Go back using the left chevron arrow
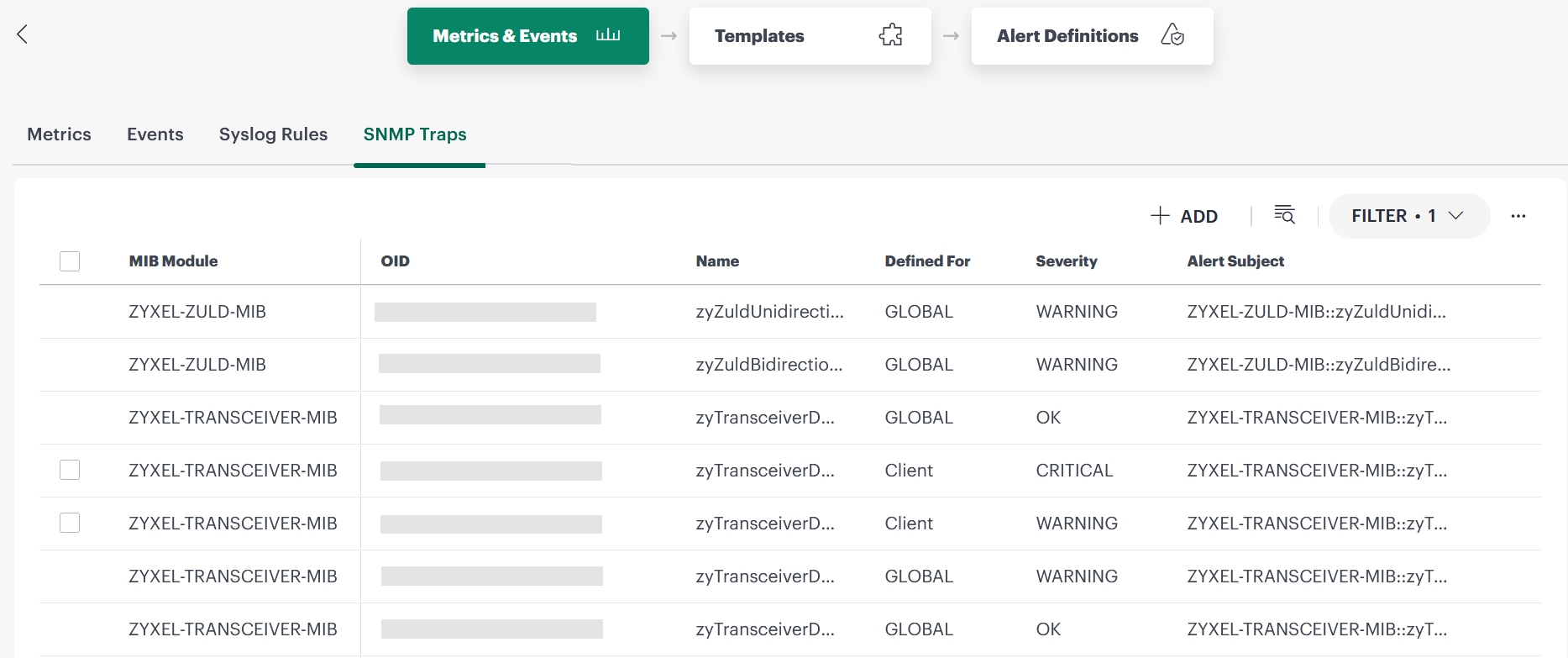This screenshot has height=658, width=1568. pos(23,34)
